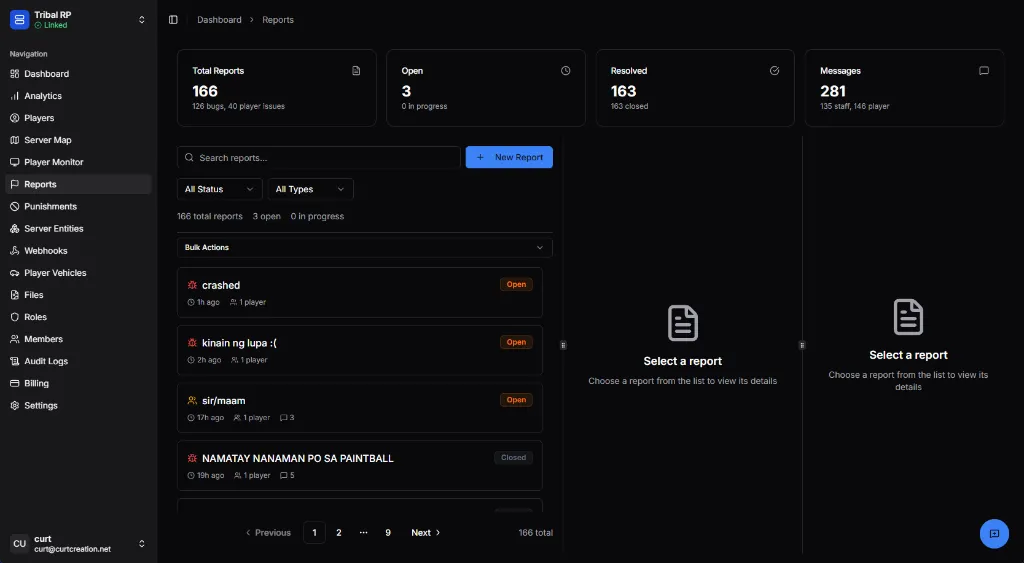Click the 166 total reports text

click(210, 216)
